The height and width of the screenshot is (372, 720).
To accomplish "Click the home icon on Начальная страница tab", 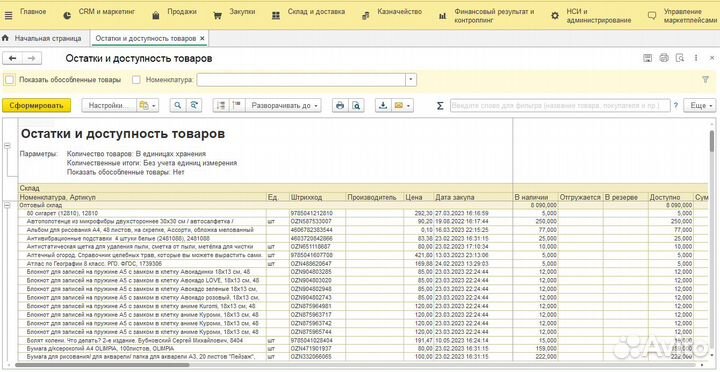I will click(x=6, y=38).
